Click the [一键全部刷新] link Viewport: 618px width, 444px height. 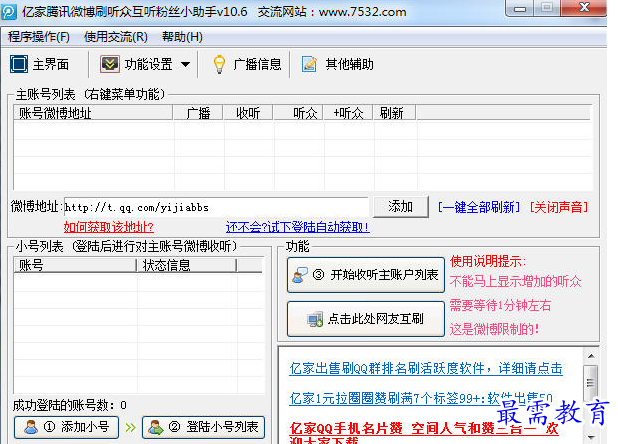pyautogui.click(x=479, y=207)
